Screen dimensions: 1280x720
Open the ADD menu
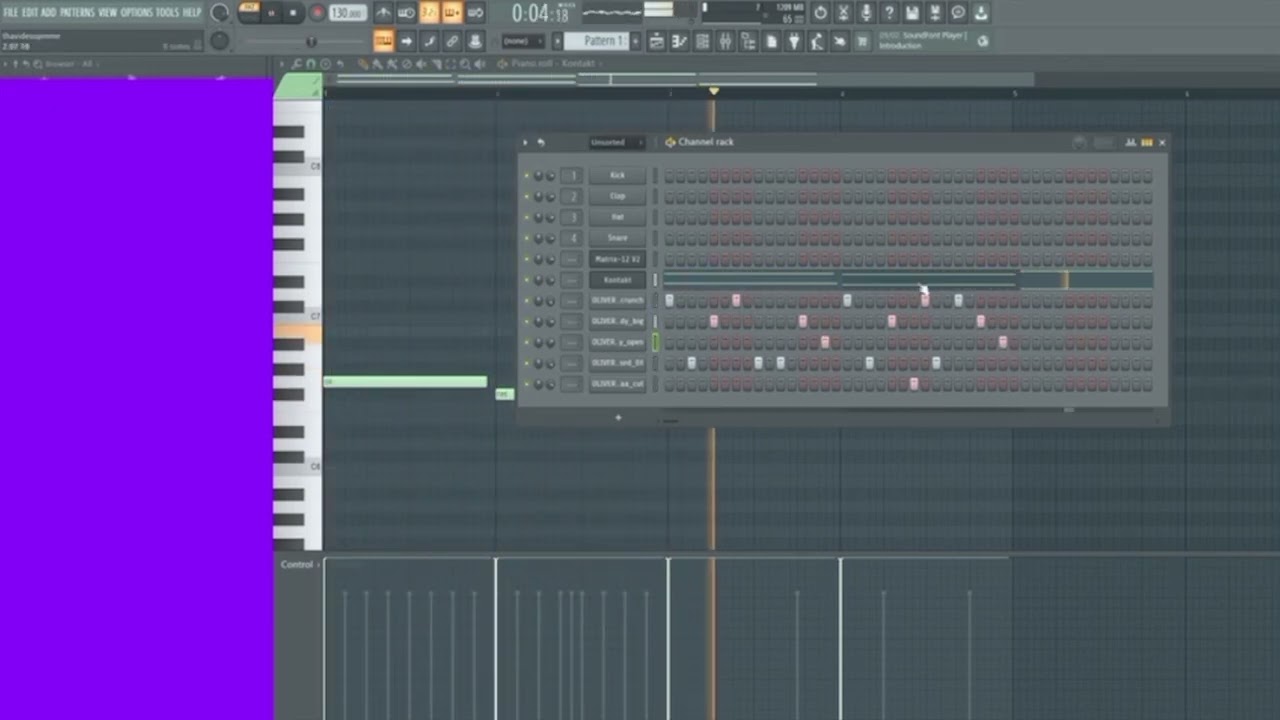[x=48, y=12]
